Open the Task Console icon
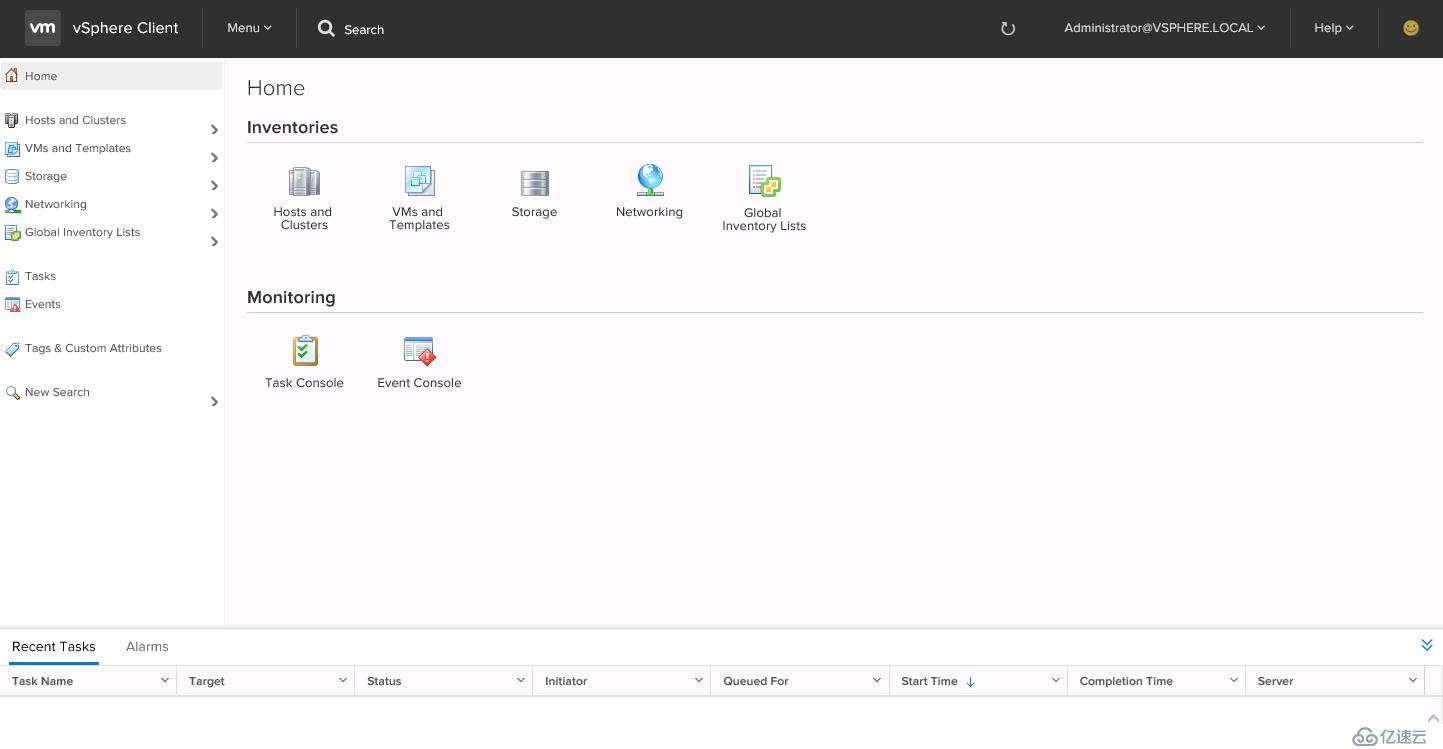The height and width of the screenshot is (749, 1443). point(305,351)
